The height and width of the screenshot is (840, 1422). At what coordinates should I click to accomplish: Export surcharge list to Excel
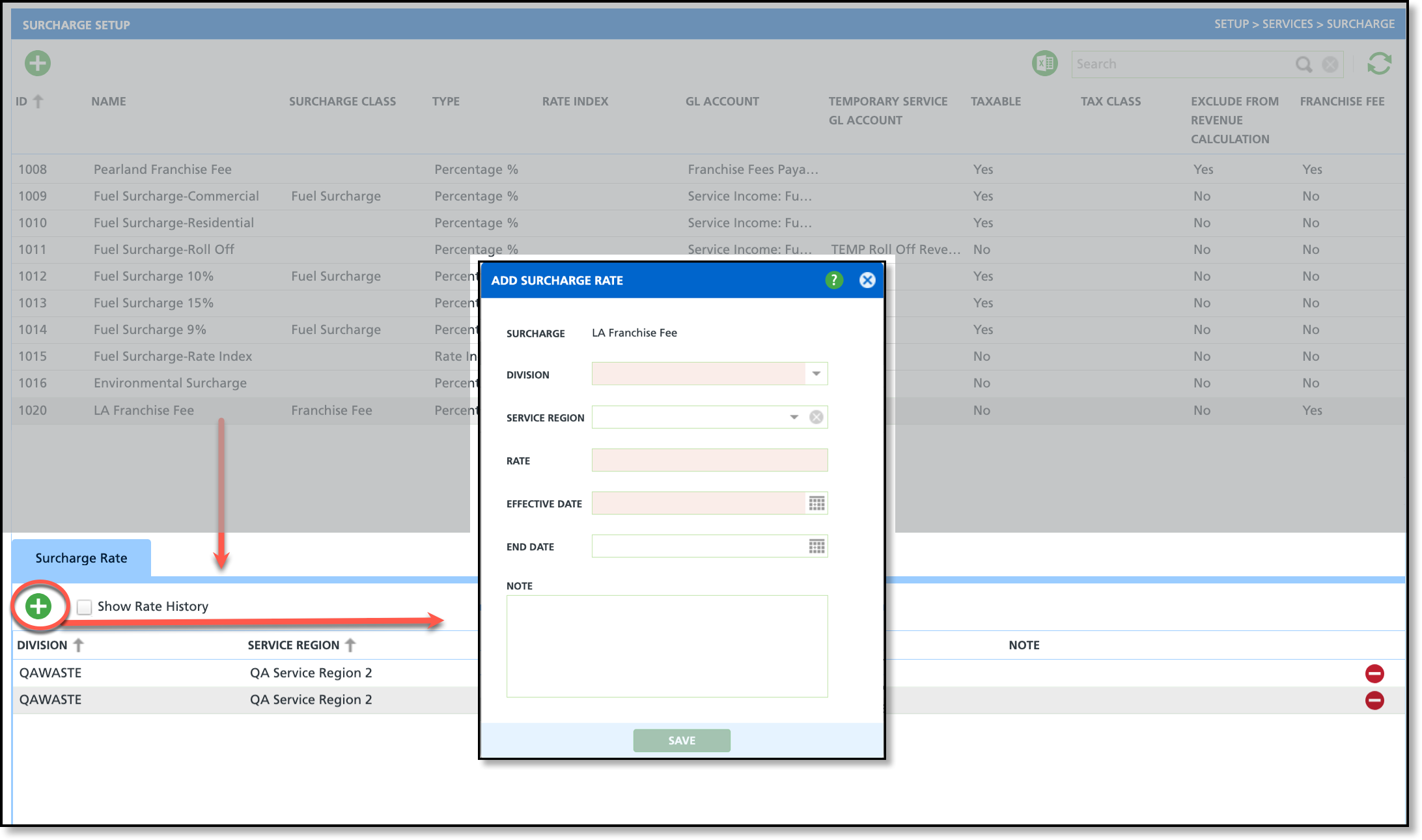[1045, 64]
